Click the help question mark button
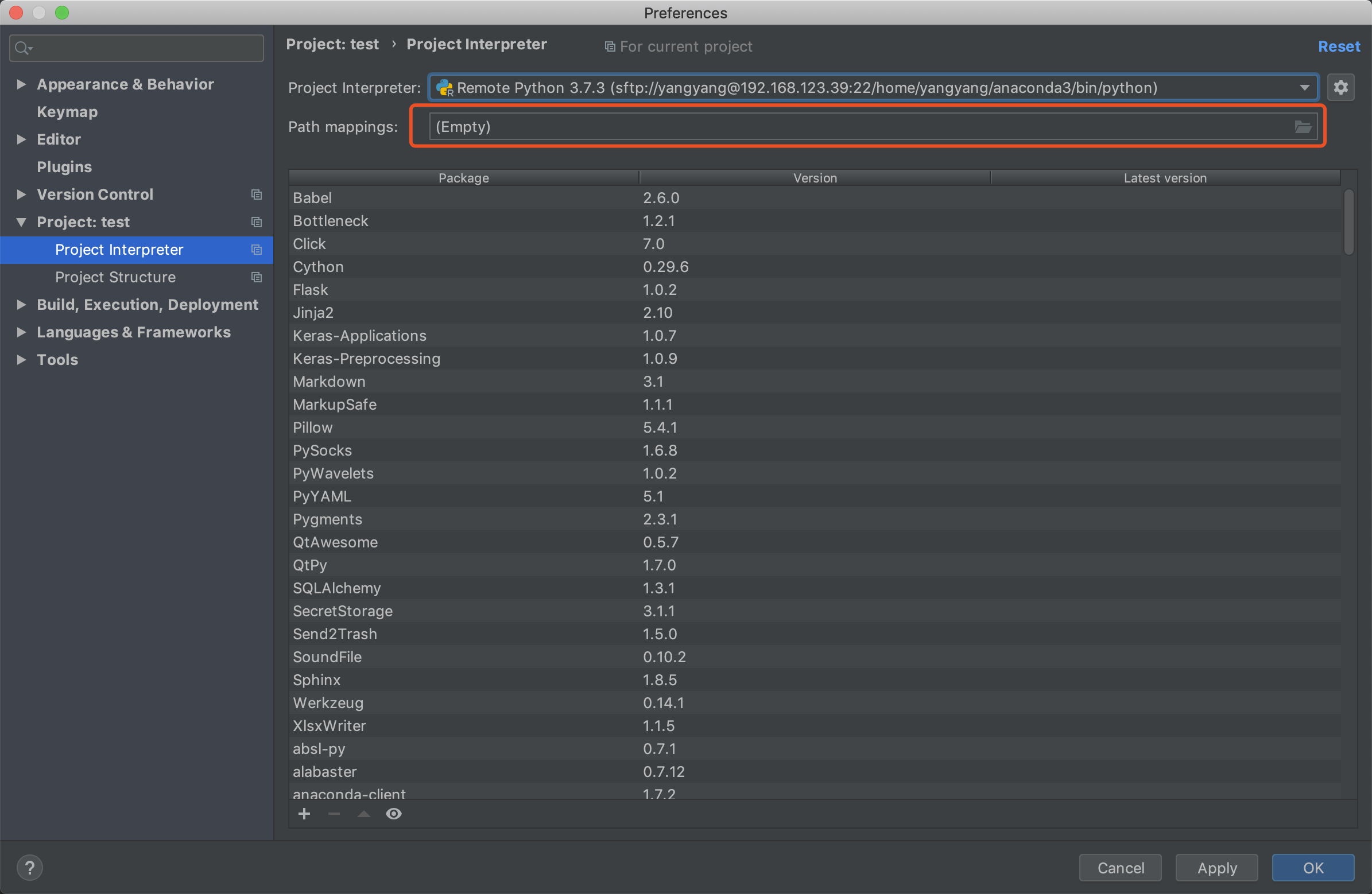This screenshot has height=894, width=1372. click(29, 867)
